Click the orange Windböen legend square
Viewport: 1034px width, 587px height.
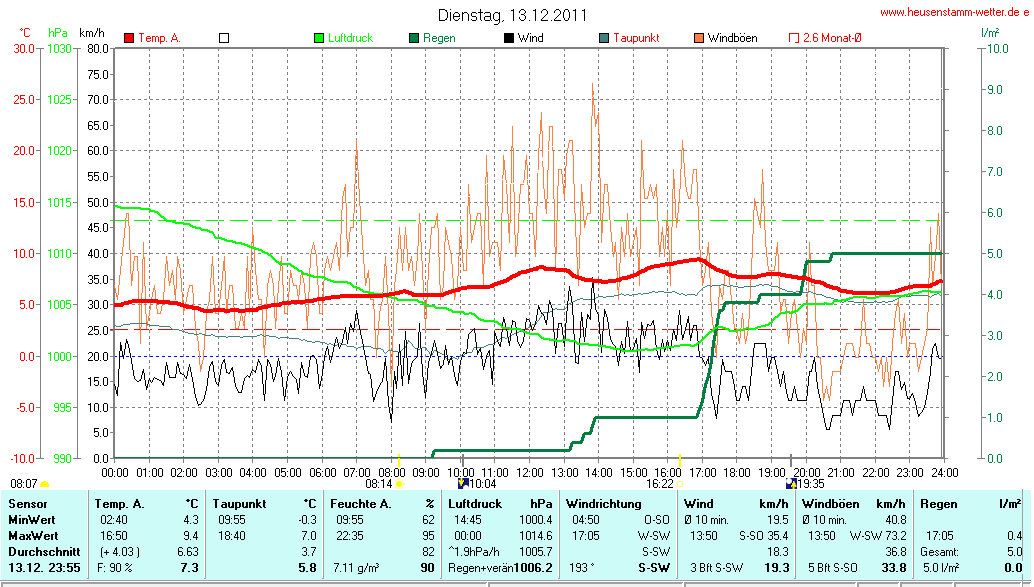[x=699, y=38]
